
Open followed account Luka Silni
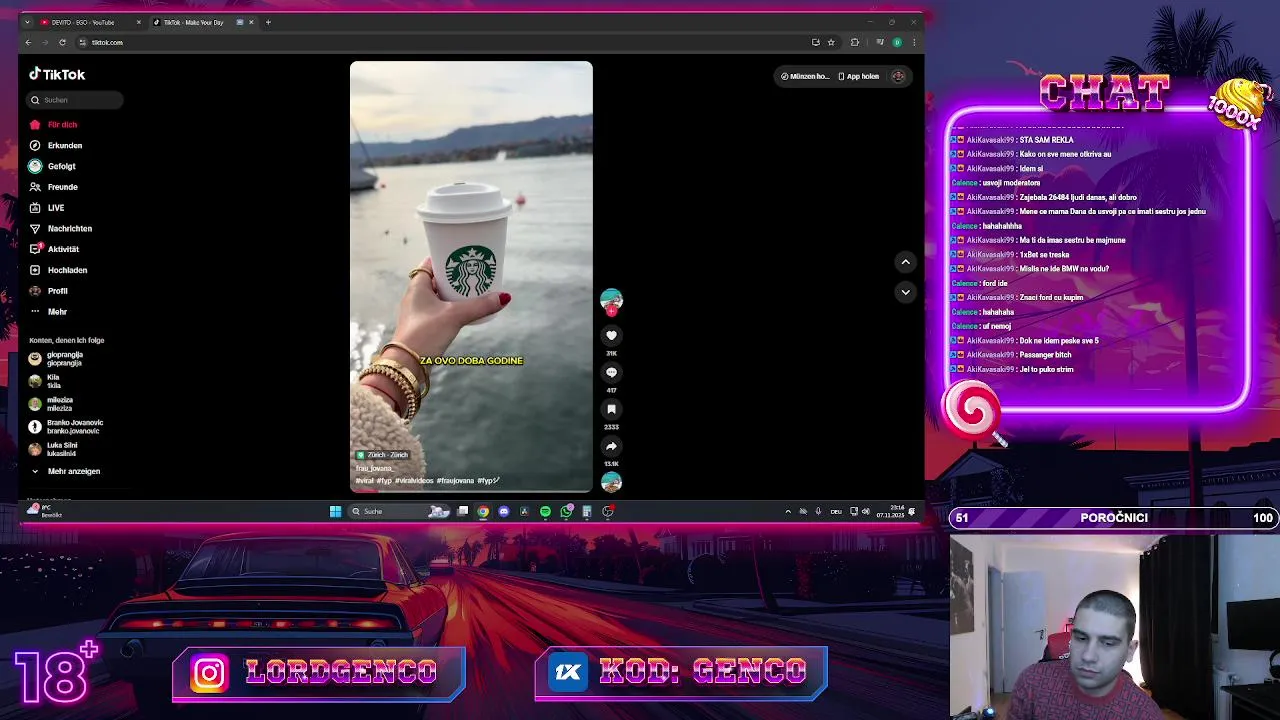pos(53,449)
